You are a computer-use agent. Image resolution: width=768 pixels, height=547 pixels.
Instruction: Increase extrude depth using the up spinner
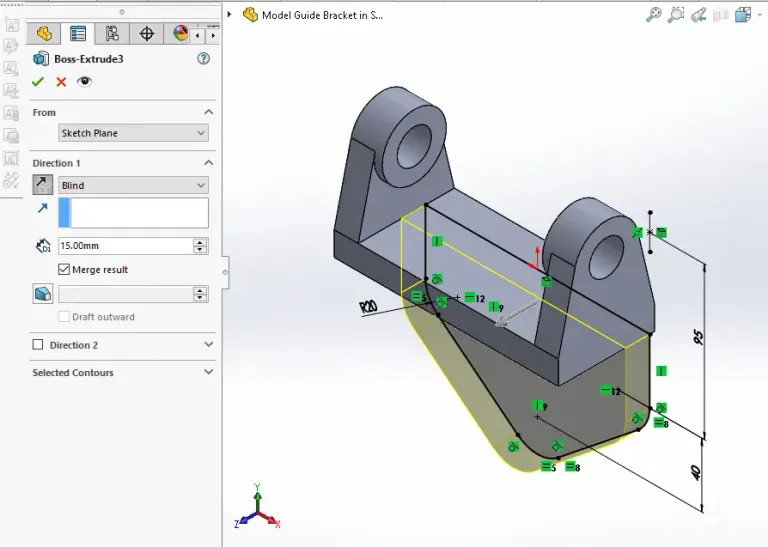click(x=201, y=242)
